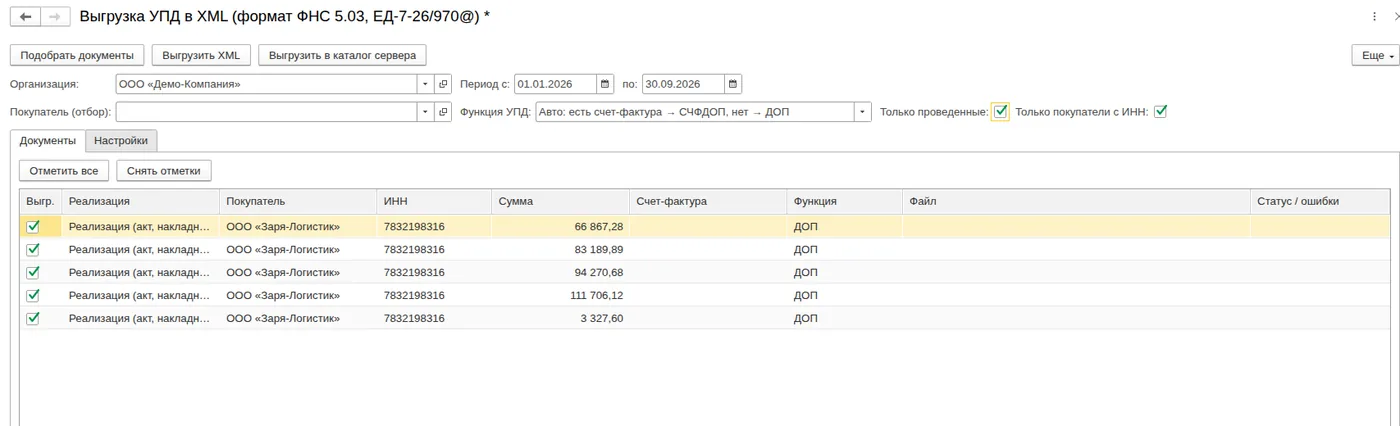This screenshot has width=1400, height=426.
Task: Select the sum cell 66 867,28
Action: pyautogui.click(x=560, y=226)
